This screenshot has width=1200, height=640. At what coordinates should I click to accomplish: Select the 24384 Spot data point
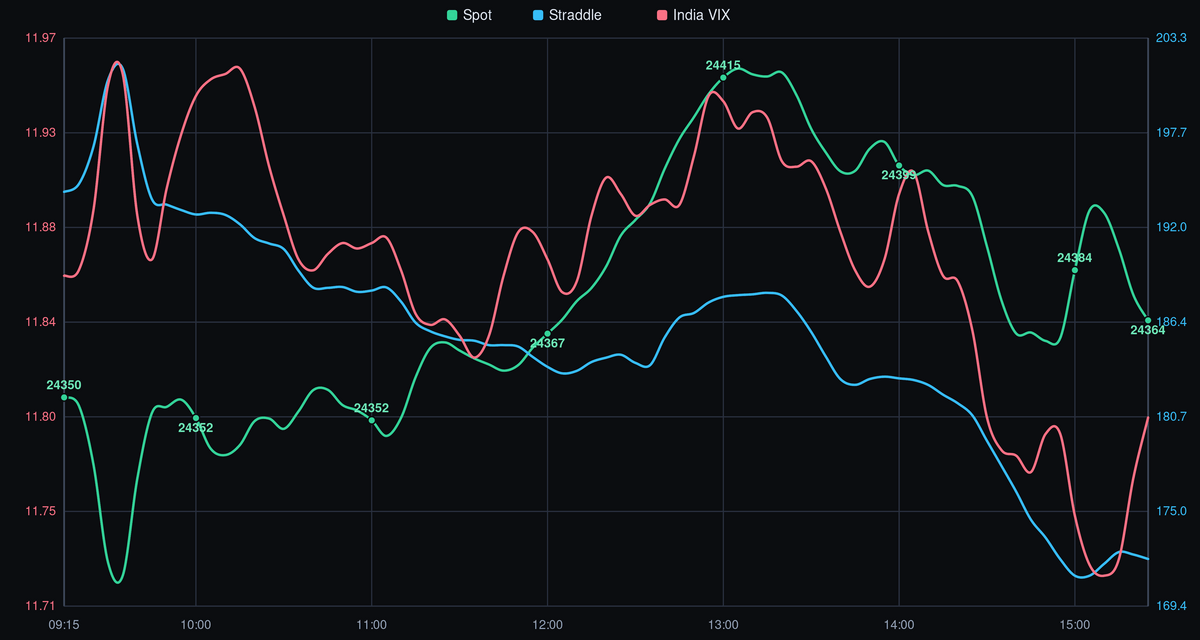click(x=1075, y=270)
